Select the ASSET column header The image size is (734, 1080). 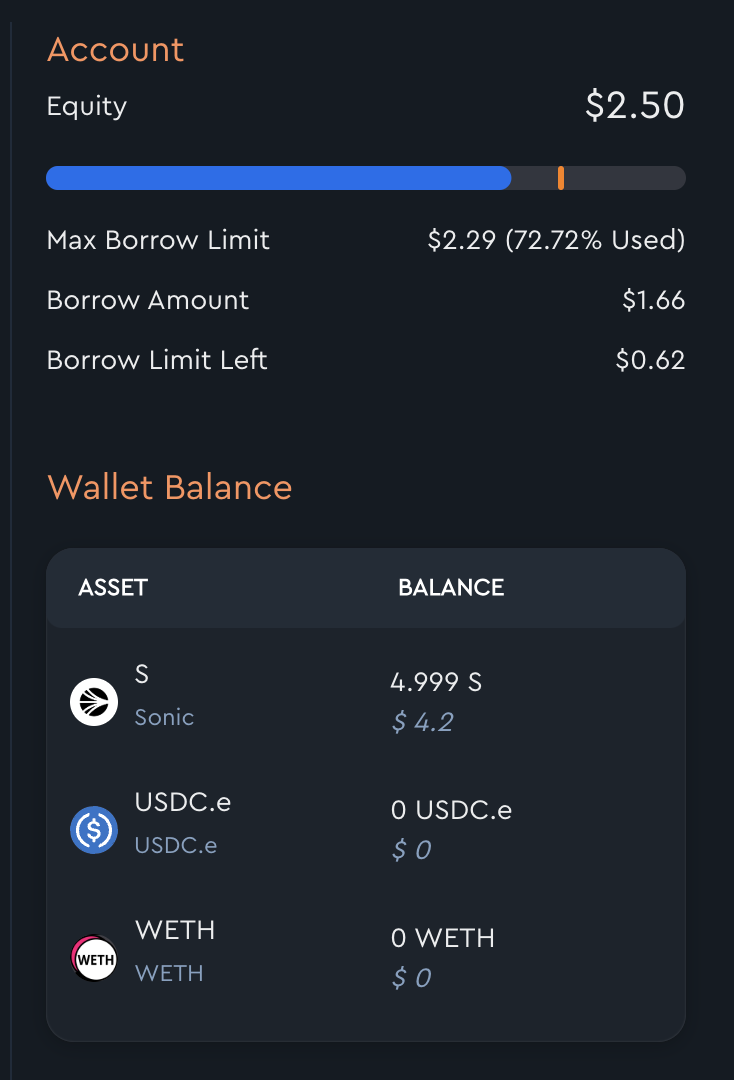[x=113, y=587]
